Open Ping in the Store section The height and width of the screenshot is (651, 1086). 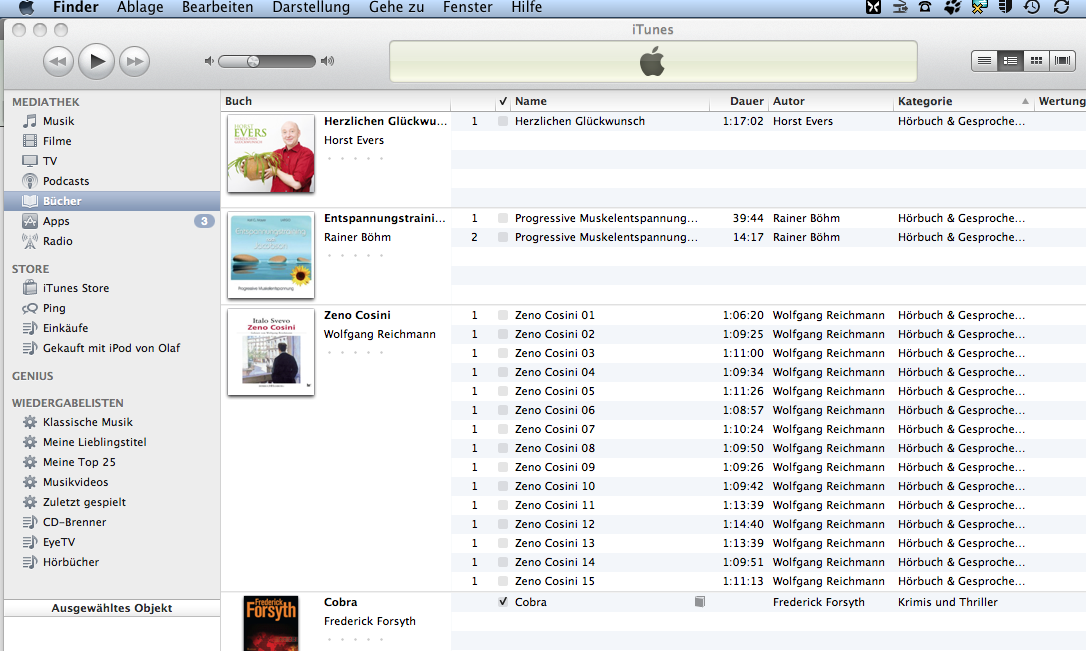[54, 308]
